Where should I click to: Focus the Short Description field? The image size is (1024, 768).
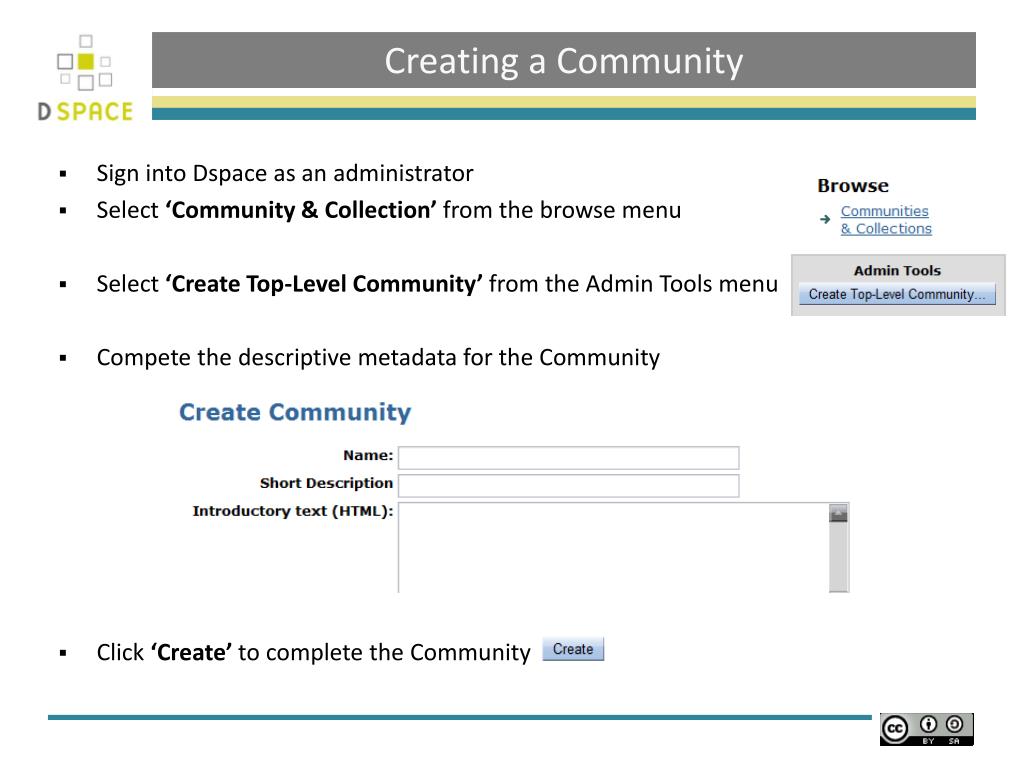point(568,485)
